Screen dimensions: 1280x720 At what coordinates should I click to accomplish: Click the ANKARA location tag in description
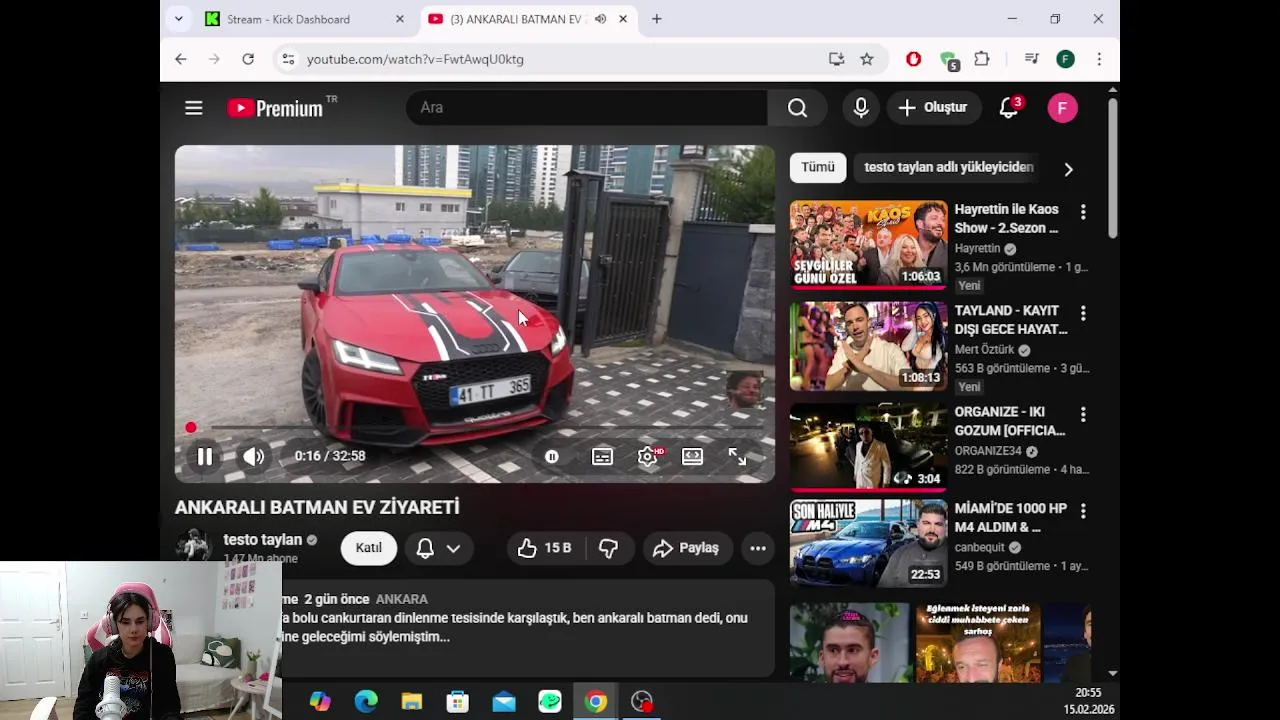click(x=402, y=599)
